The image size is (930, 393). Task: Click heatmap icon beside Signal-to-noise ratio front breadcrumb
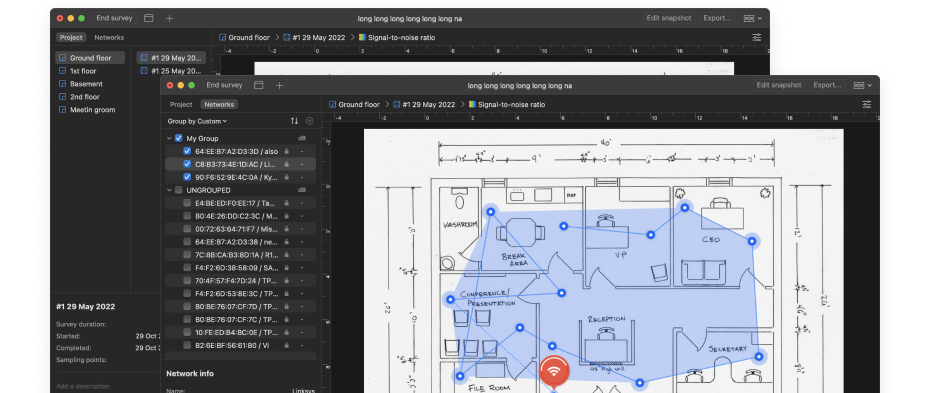pyautogui.click(x=472, y=104)
